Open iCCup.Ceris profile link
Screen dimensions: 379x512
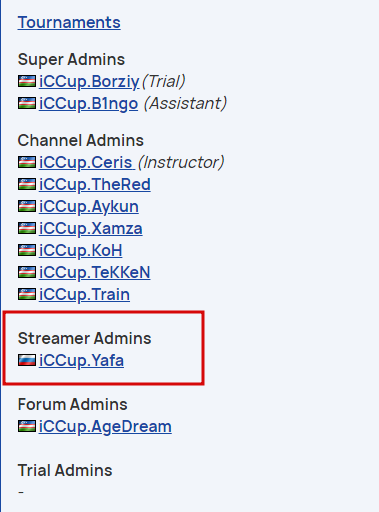tap(87, 162)
